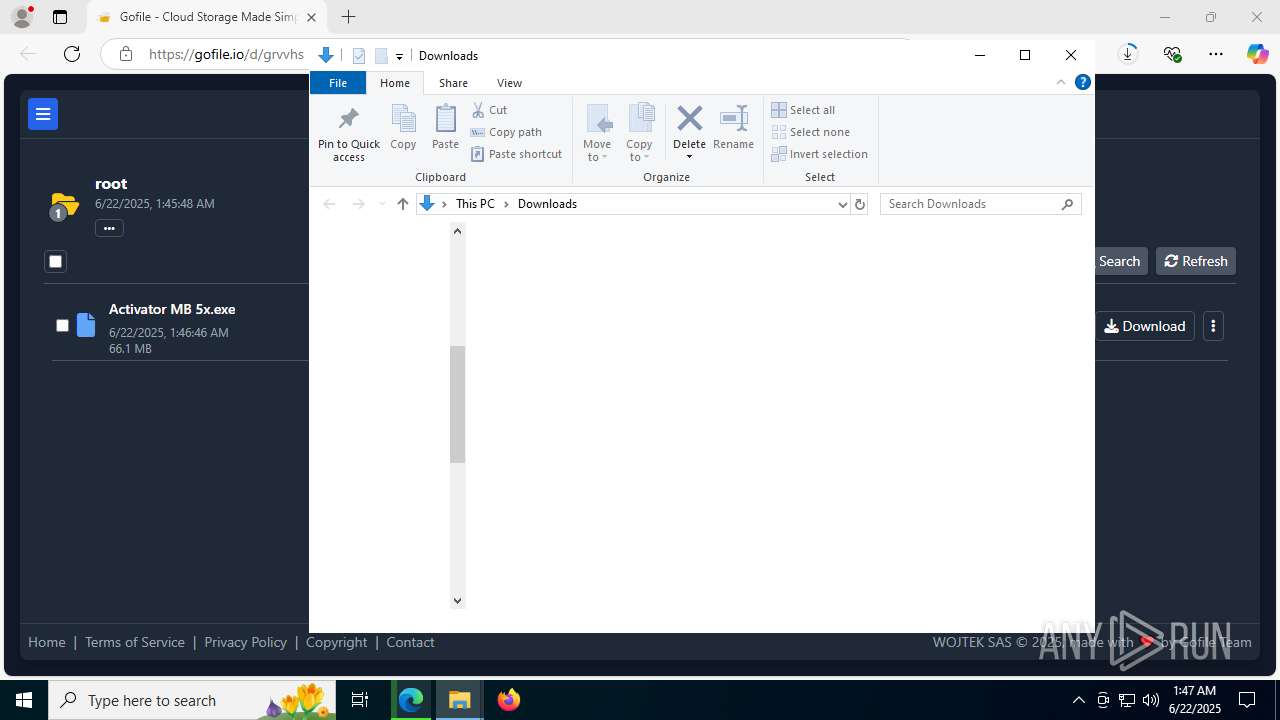The image size is (1280, 720).
Task: Open Firefox from the taskbar
Action: [x=509, y=700]
